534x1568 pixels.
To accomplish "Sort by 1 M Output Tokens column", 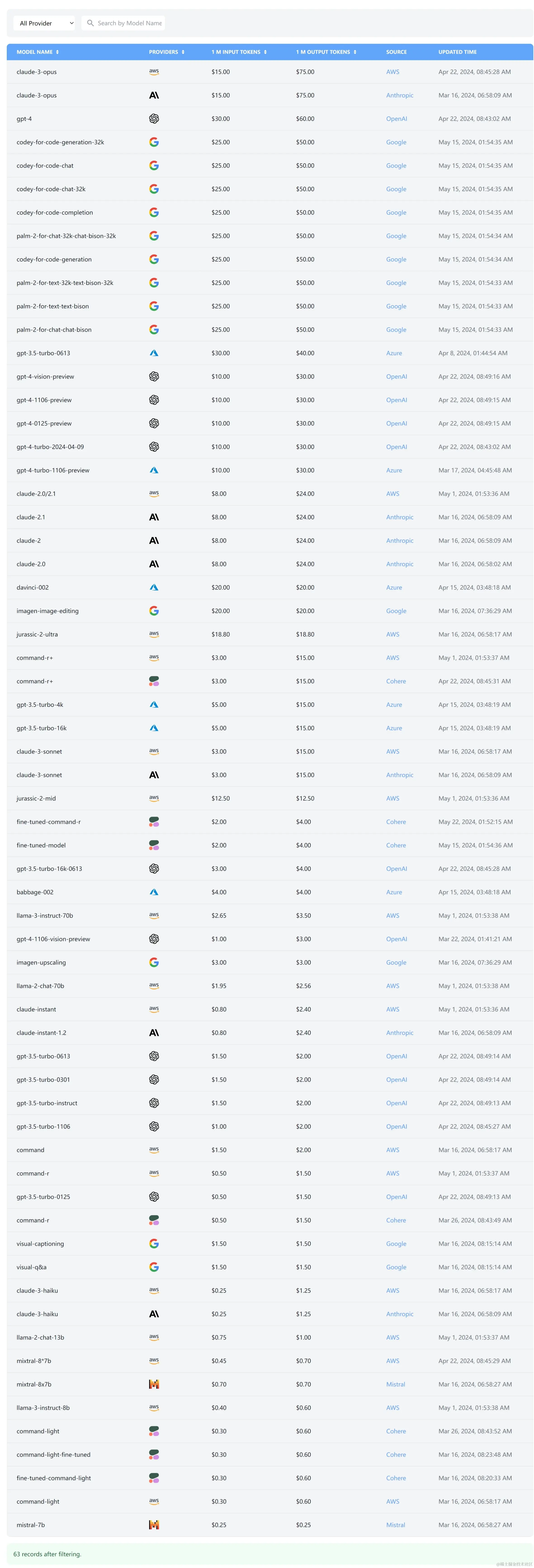I will coord(326,52).
